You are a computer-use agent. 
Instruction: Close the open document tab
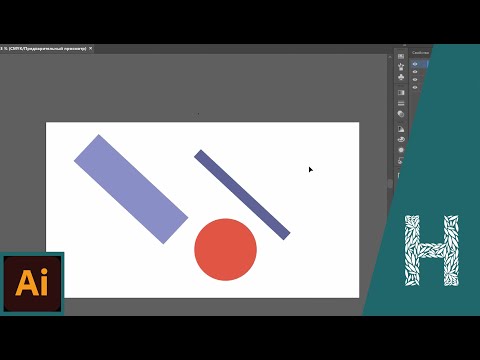[90, 49]
